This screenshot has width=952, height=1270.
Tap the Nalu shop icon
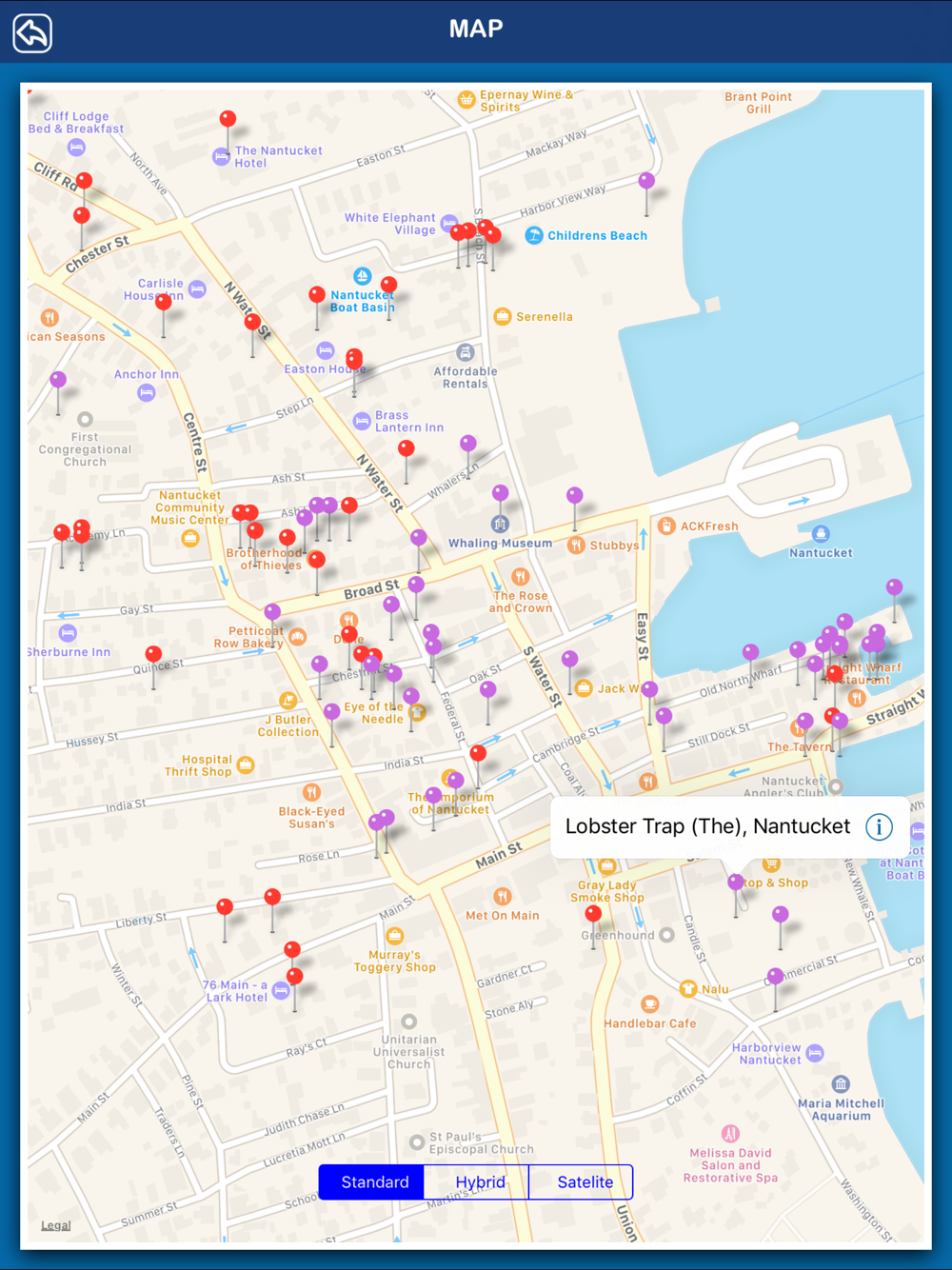click(688, 988)
